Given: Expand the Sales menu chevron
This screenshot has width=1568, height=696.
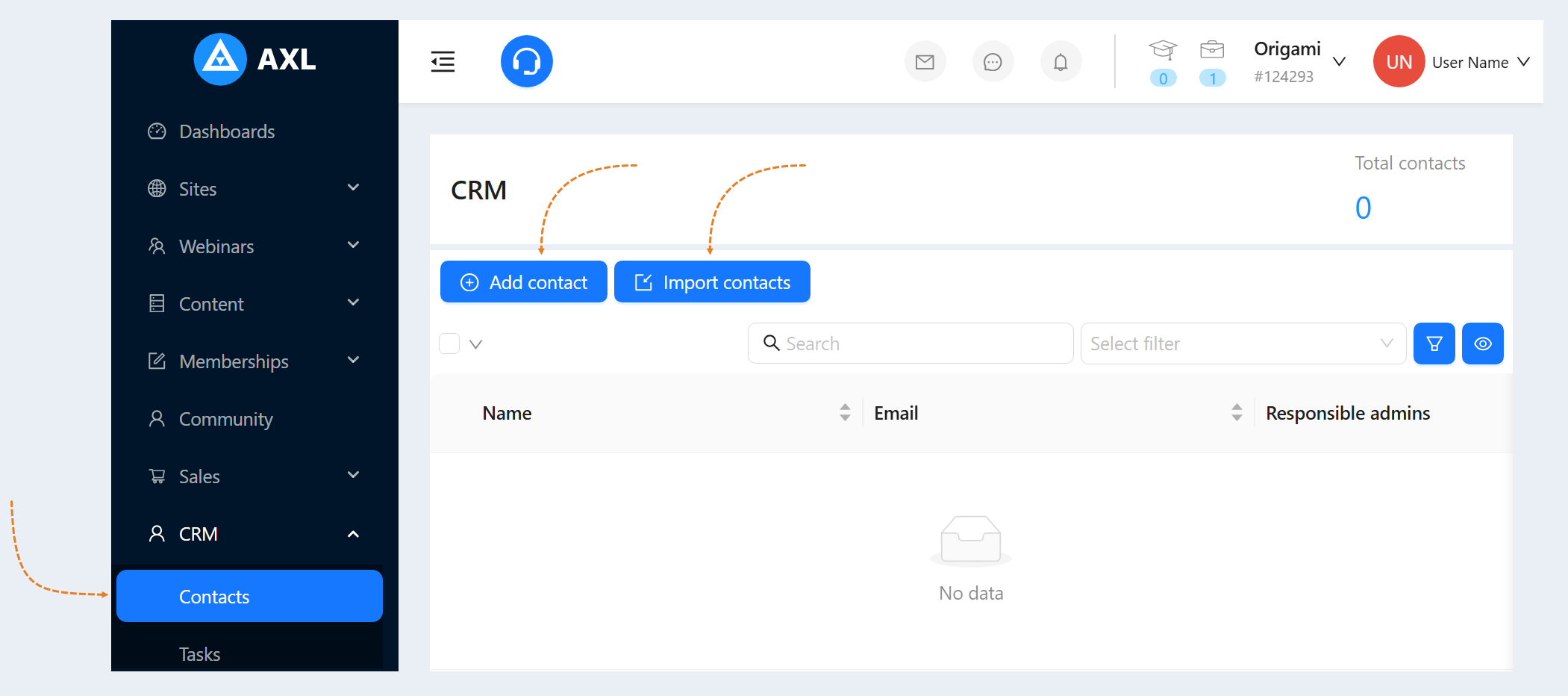Looking at the screenshot, I should coord(354,475).
